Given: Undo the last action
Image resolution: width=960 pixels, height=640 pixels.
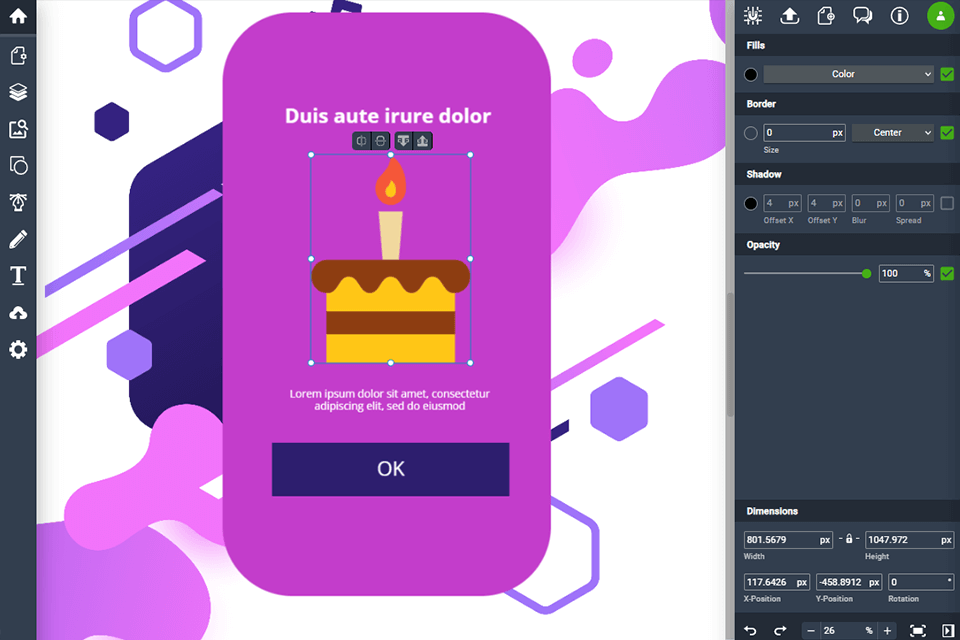Looking at the screenshot, I should click(750, 630).
